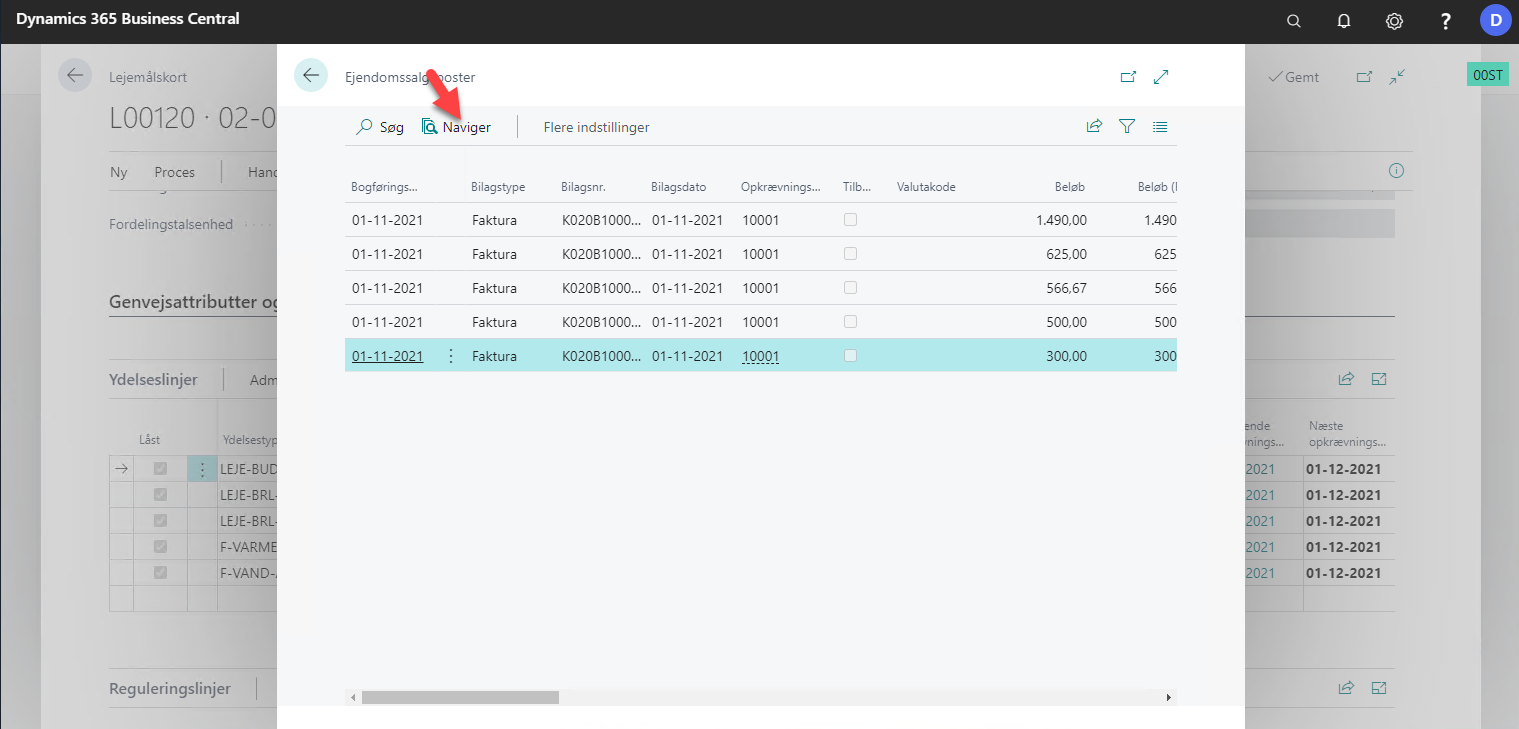Toggle Låst checkbox in the LEJE-BUD row
This screenshot has height=729, width=1519.
160,469
